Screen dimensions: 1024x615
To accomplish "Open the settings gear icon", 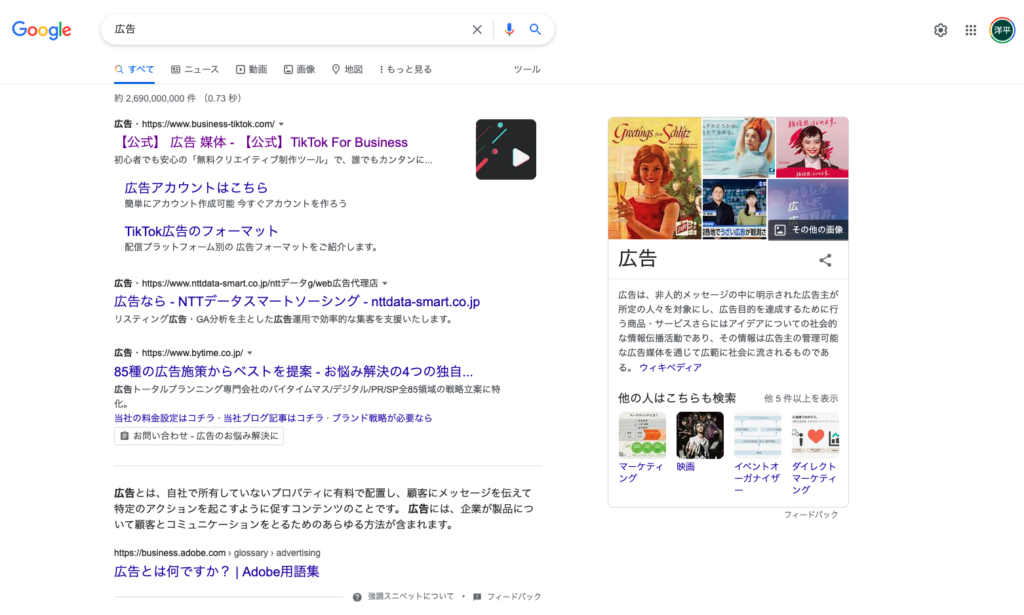I will pyautogui.click(x=940, y=30).
